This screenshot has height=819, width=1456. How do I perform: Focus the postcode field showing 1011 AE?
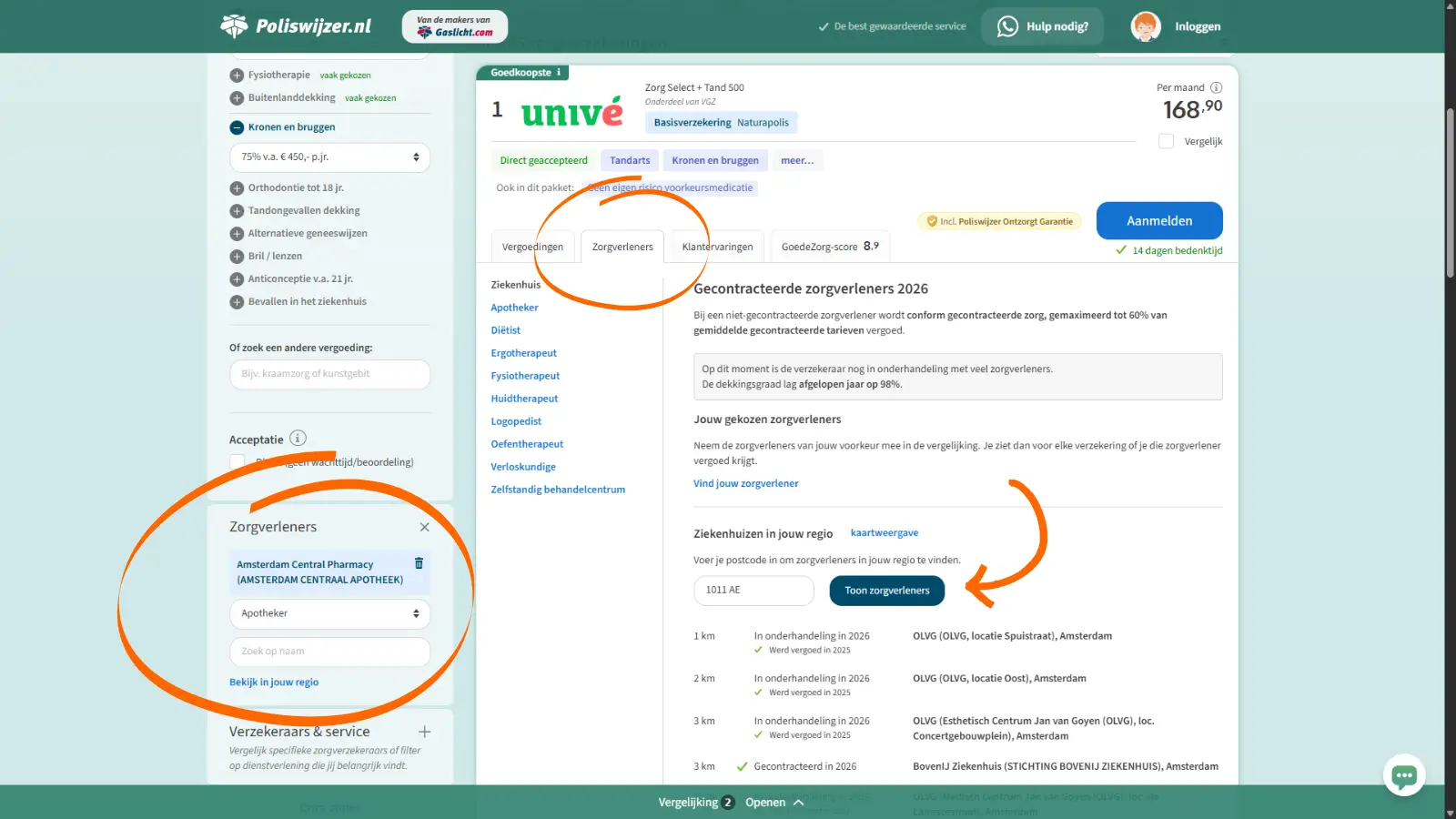point(753,591)
